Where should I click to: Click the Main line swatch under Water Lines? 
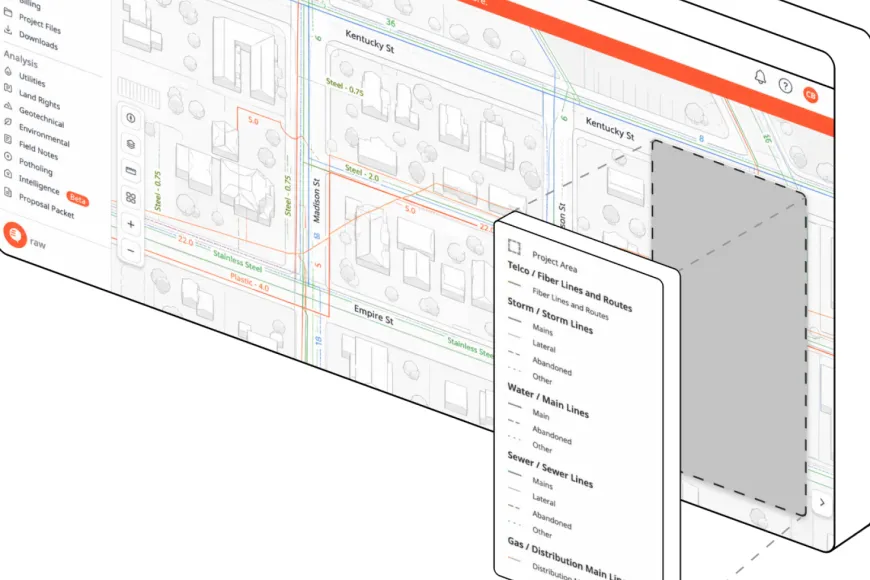[514, 406]
